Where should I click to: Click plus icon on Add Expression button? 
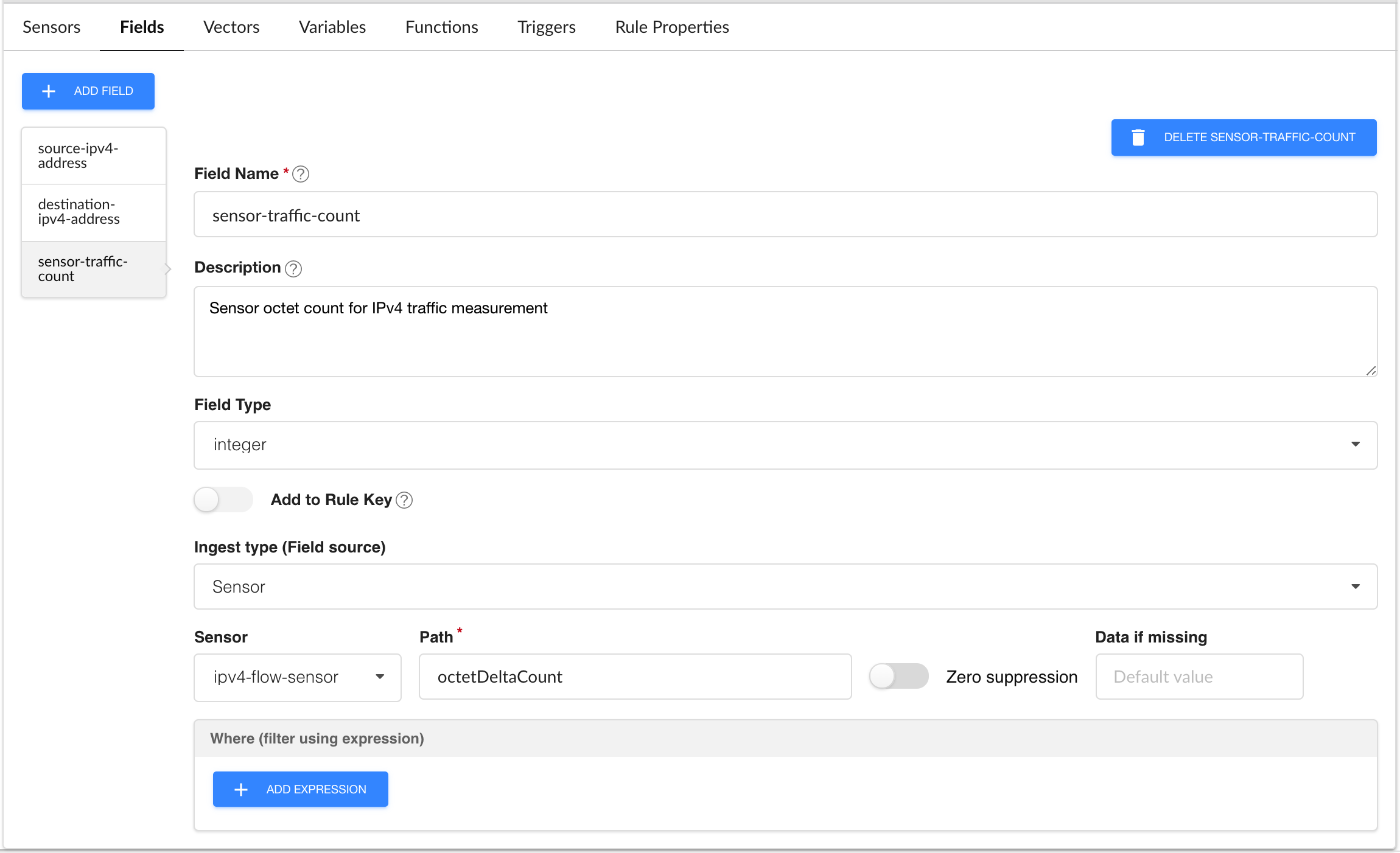pos(241,789)
